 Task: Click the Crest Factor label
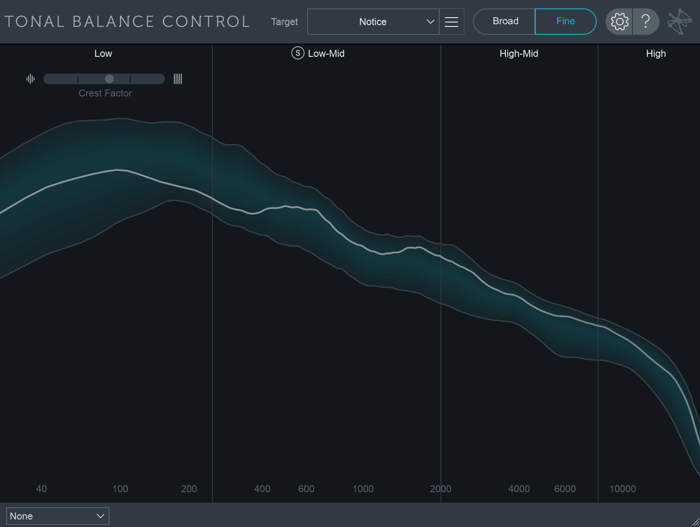tap(105, 93)
